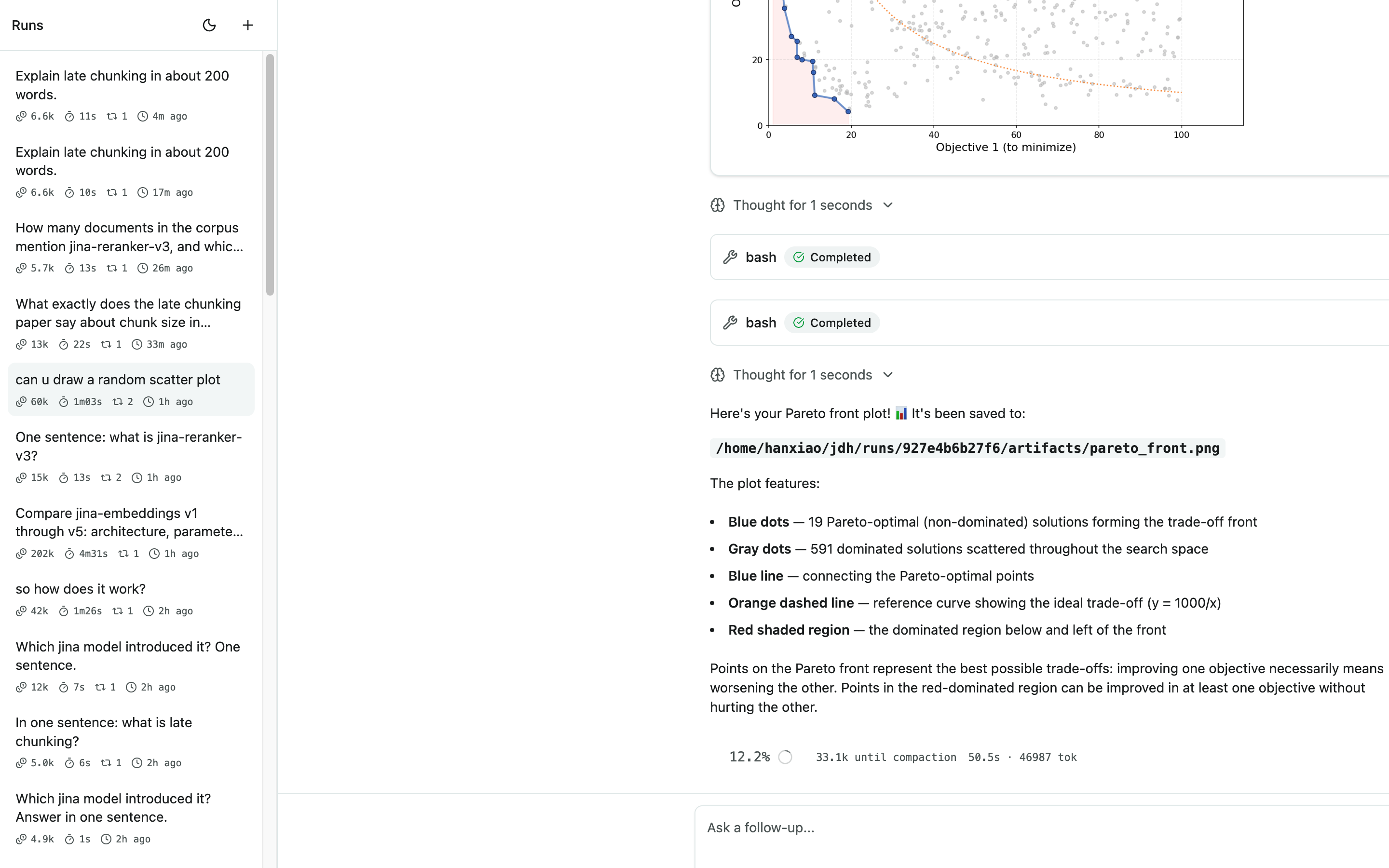This screenshot has height=868, width=1389.
Task: Open run 'What exactly does the late chunking paper say'
Action: coord(131,323)
